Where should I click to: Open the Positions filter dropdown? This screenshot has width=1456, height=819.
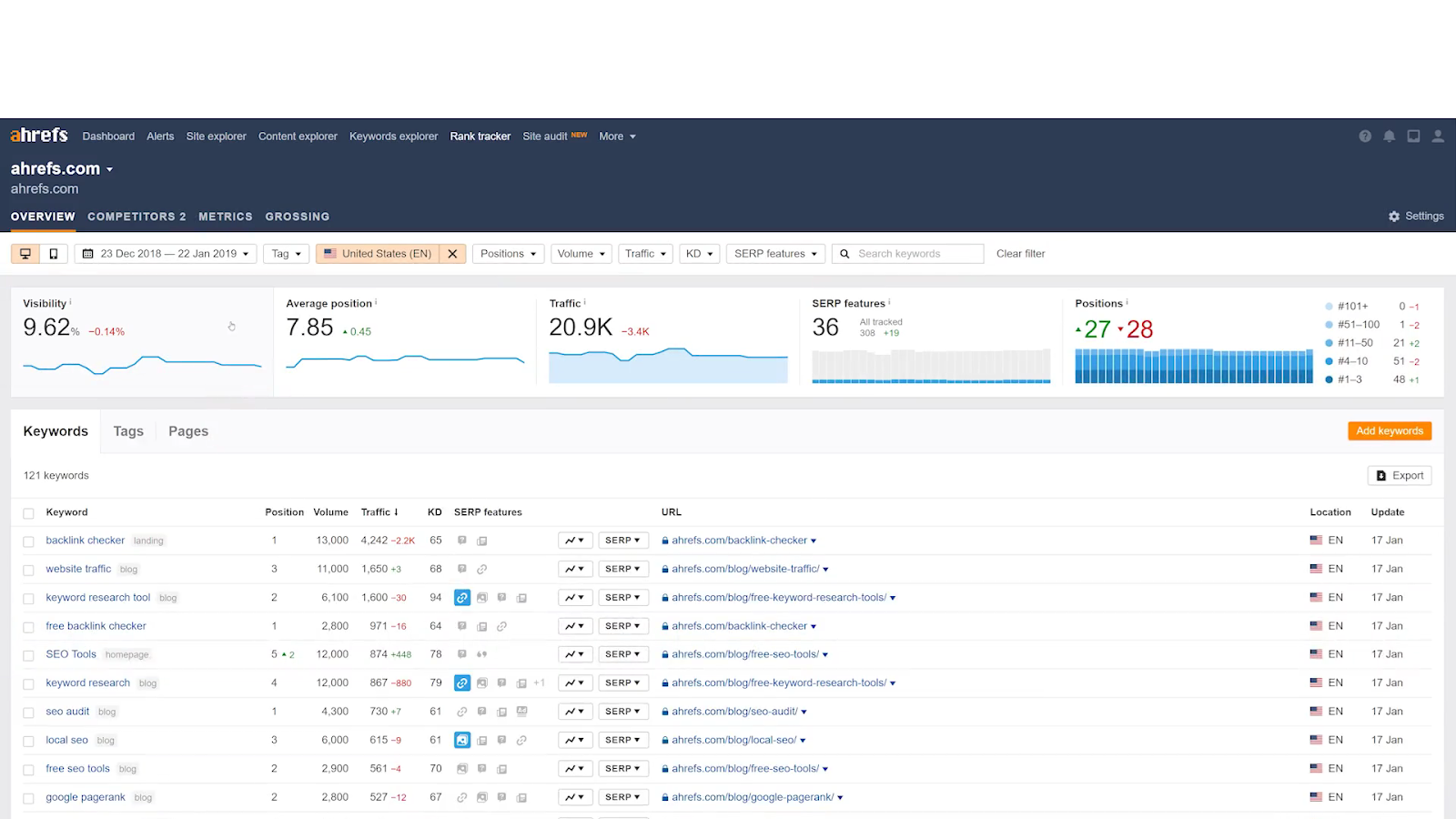pos(508,254)
